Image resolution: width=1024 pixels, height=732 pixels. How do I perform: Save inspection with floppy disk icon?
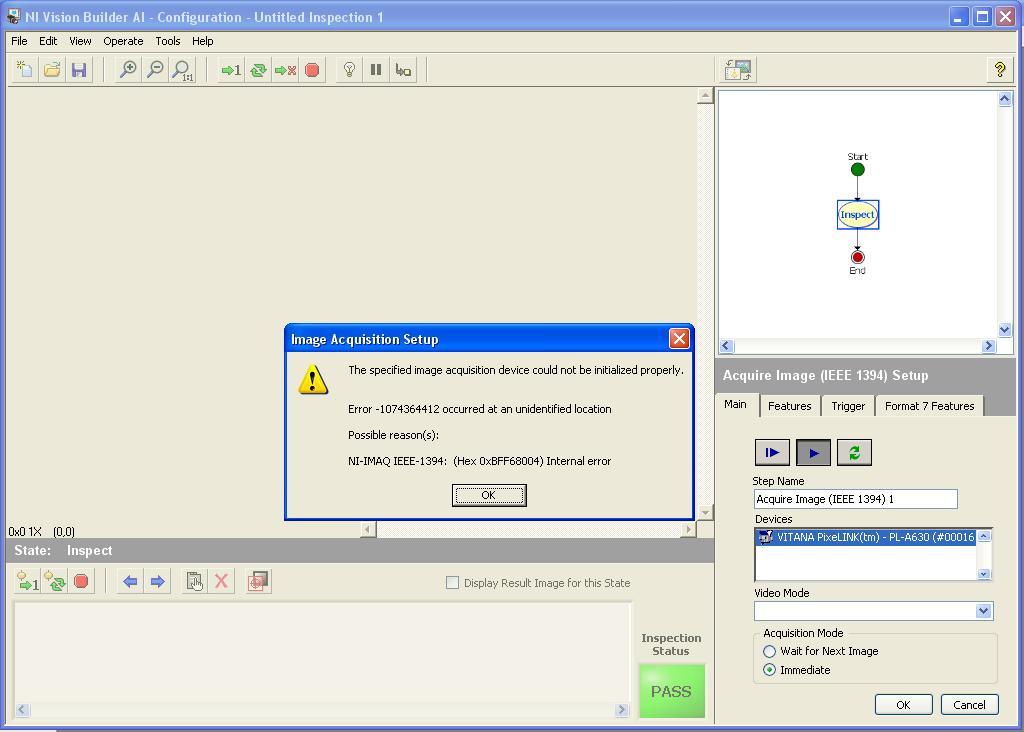79,70
